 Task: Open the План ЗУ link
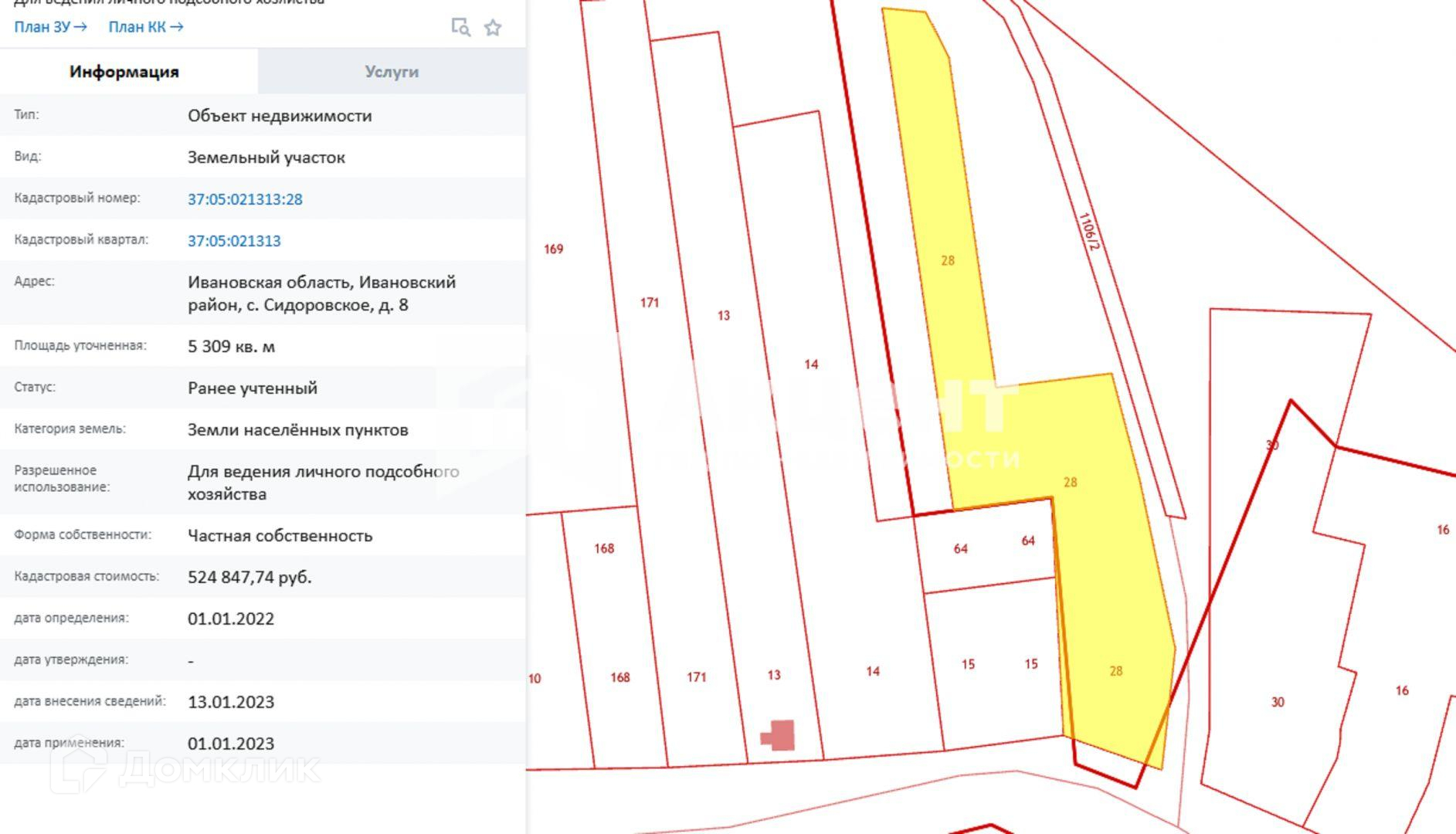pyautogui.click(x=51, y=27)
